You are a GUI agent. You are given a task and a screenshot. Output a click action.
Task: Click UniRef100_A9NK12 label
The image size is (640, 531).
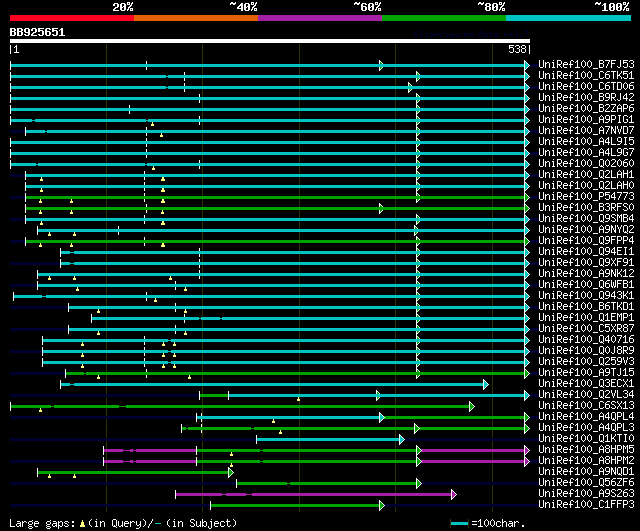point(586,274)
